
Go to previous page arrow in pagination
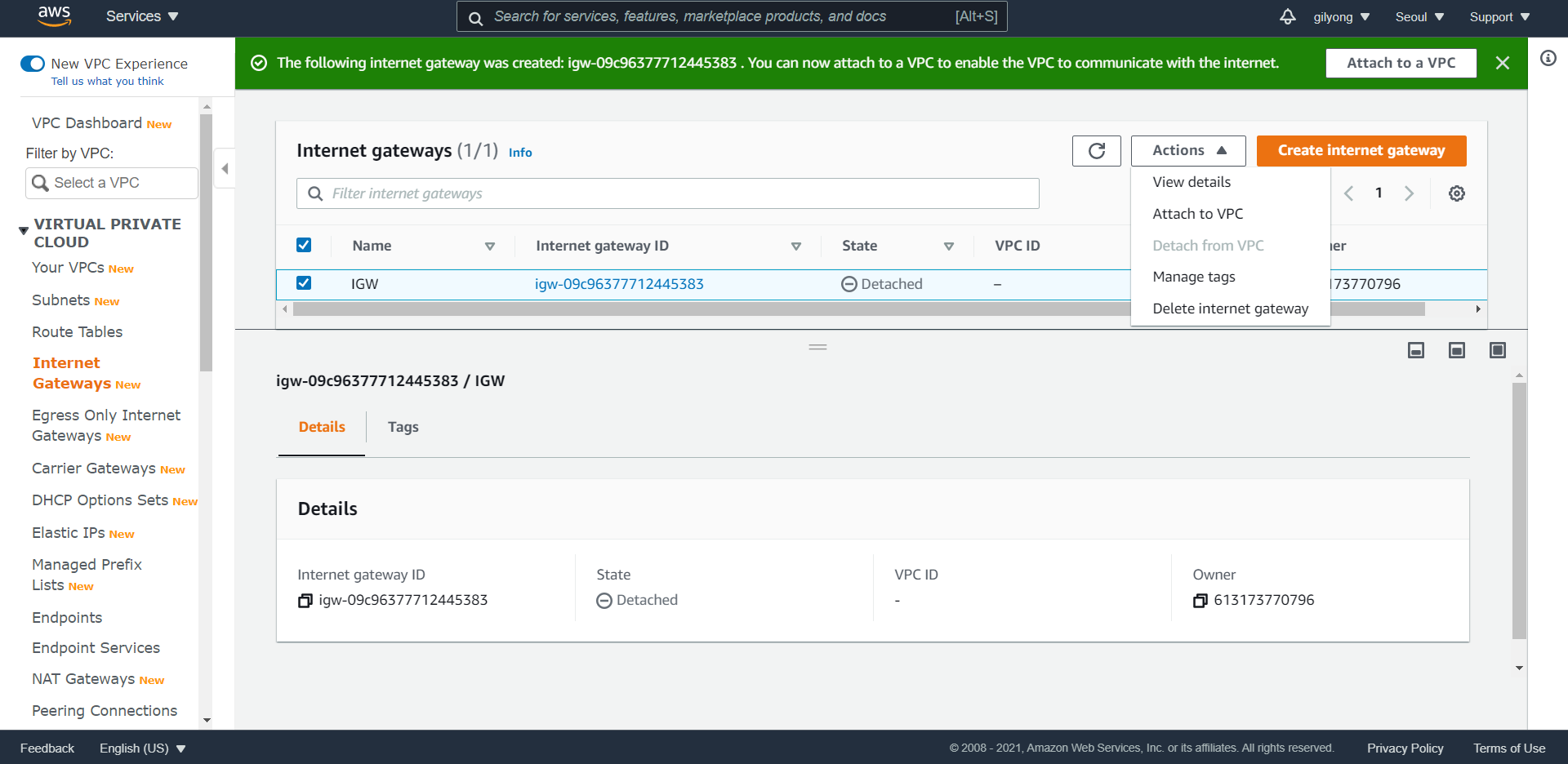[x=1348, y=193]
